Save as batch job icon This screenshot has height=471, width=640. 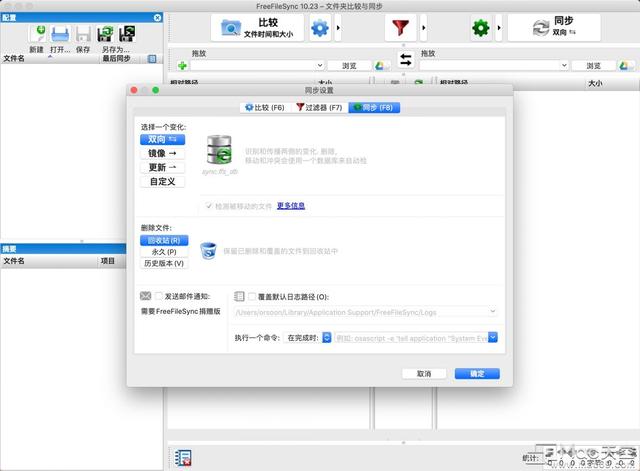(127, 34)
